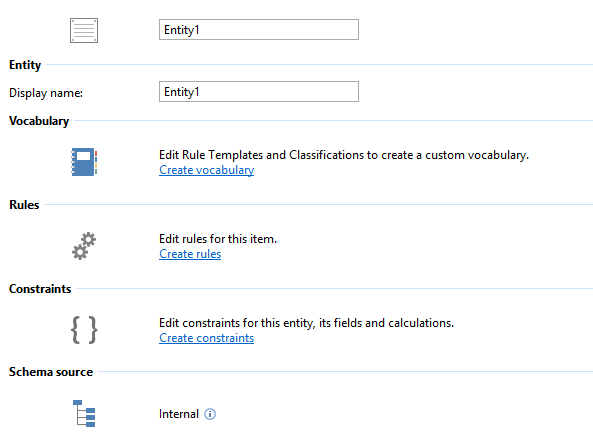Click the Constraints section header

(40, 289)
